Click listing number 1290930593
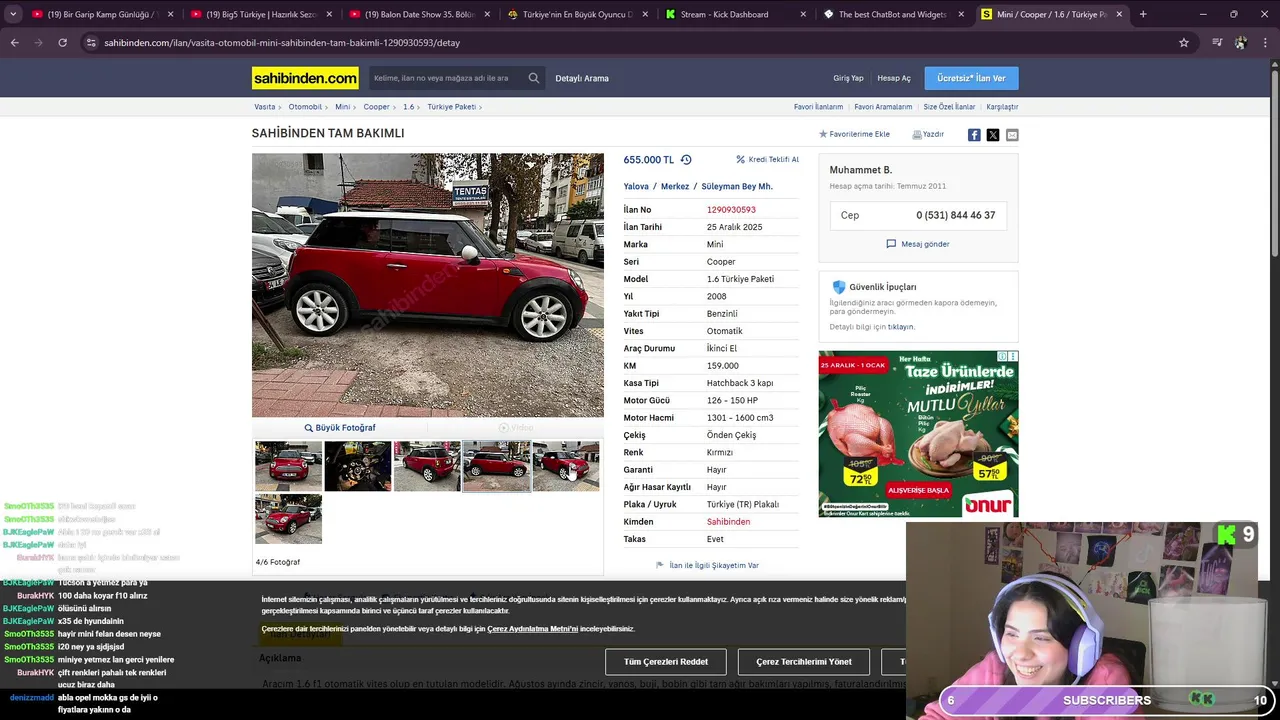Image resolution: width=1280 pixels, height=720 pixels. (x=731, y=210)
